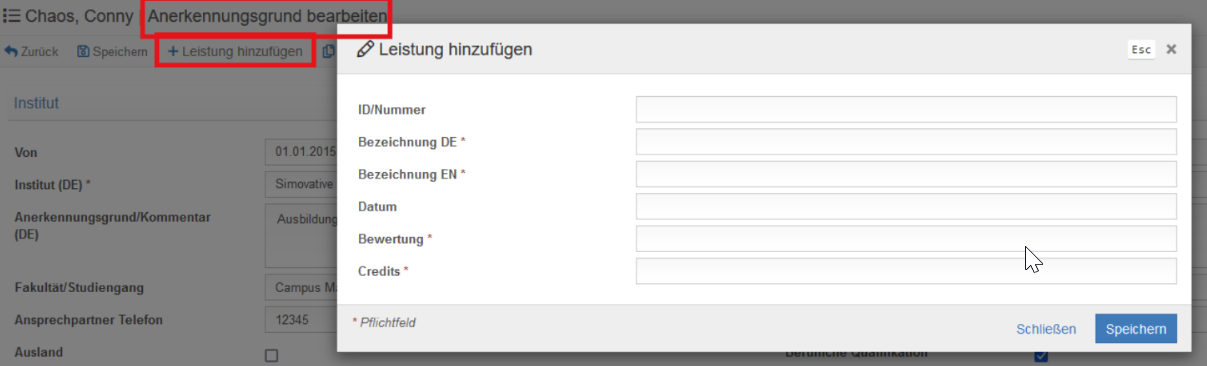Focus the Bezeichnung DE field

[x=906, y=142]
